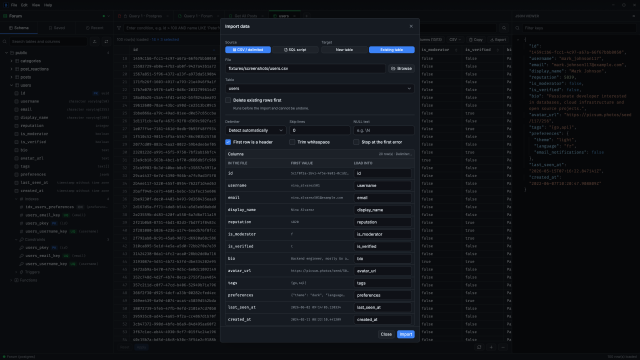
Task: Close the JSON Viewer panel
Action: coord(633,16)
